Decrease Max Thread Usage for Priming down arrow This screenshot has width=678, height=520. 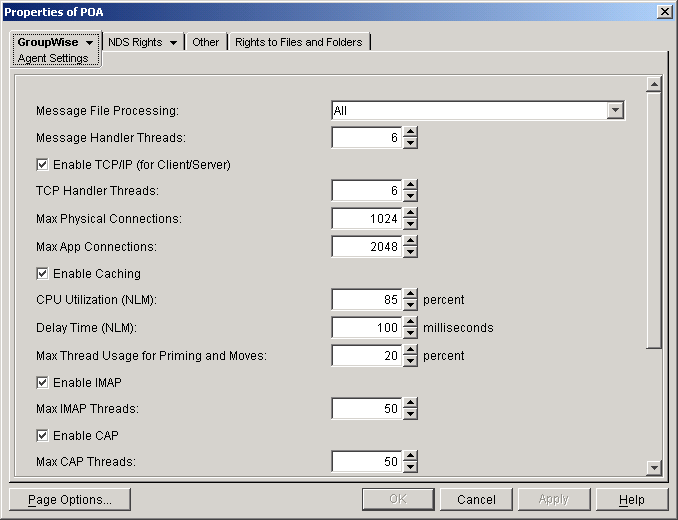(x=410, y=361)
